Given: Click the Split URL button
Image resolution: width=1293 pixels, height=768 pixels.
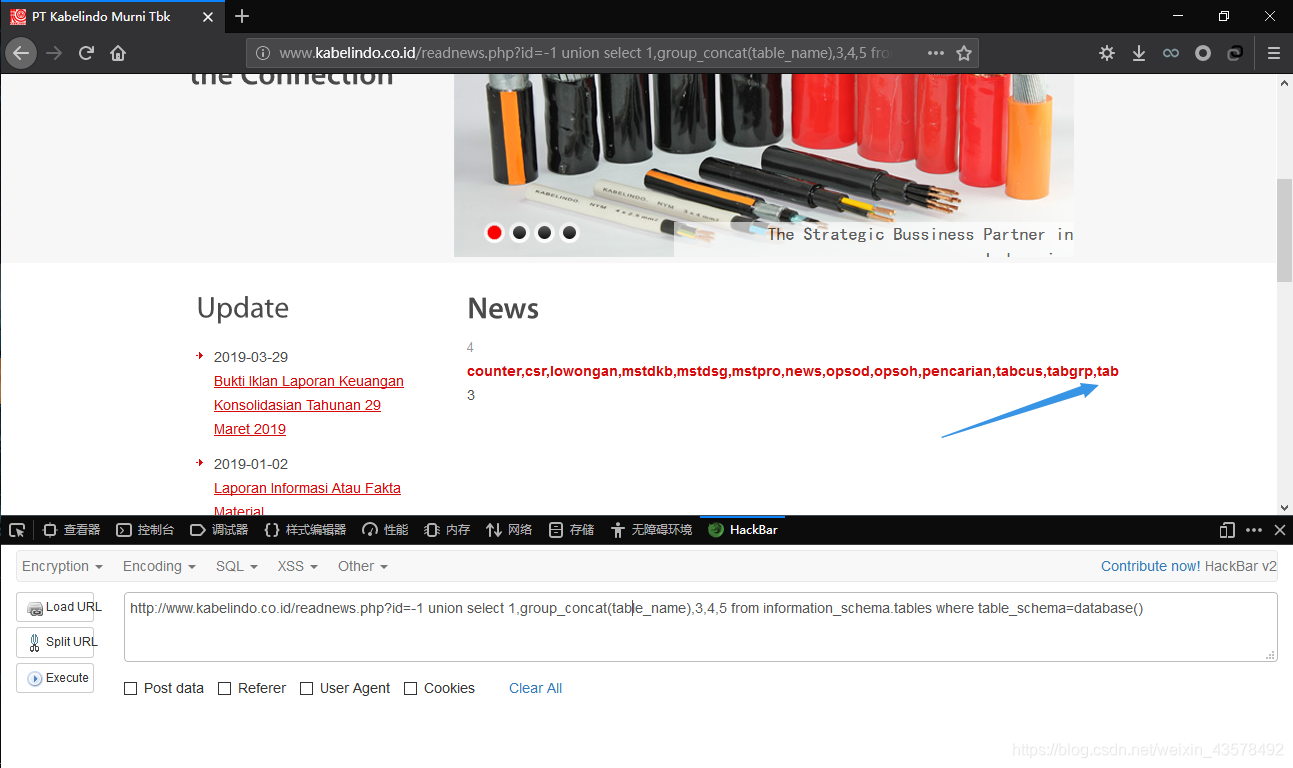Looking at the screenshot, I should point(56,642).
